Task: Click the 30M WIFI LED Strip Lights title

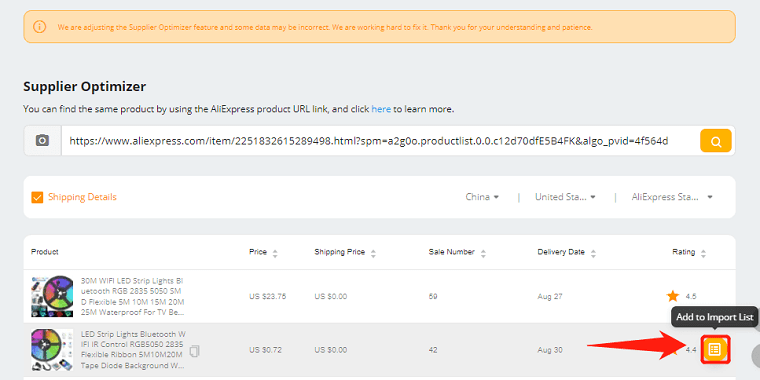Action: [132, 297]
